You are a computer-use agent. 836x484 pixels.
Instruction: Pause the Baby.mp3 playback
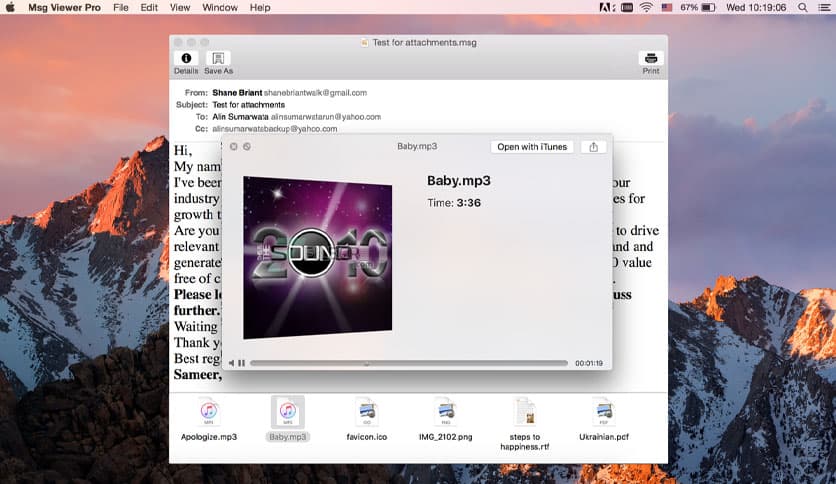coord(242,363)
